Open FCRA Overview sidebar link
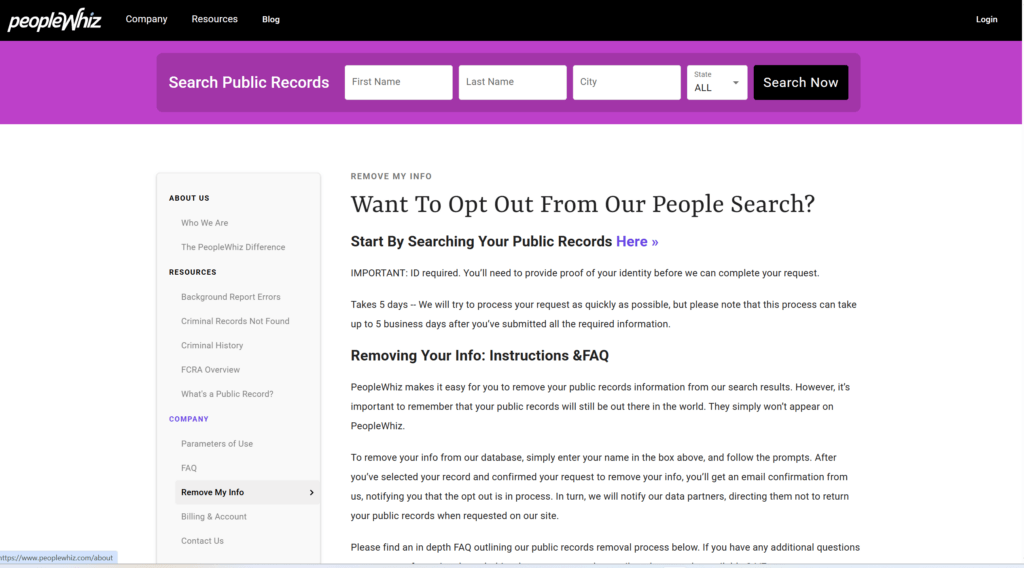The height and width of the screenshot is (568, 1024). (210, 370)
